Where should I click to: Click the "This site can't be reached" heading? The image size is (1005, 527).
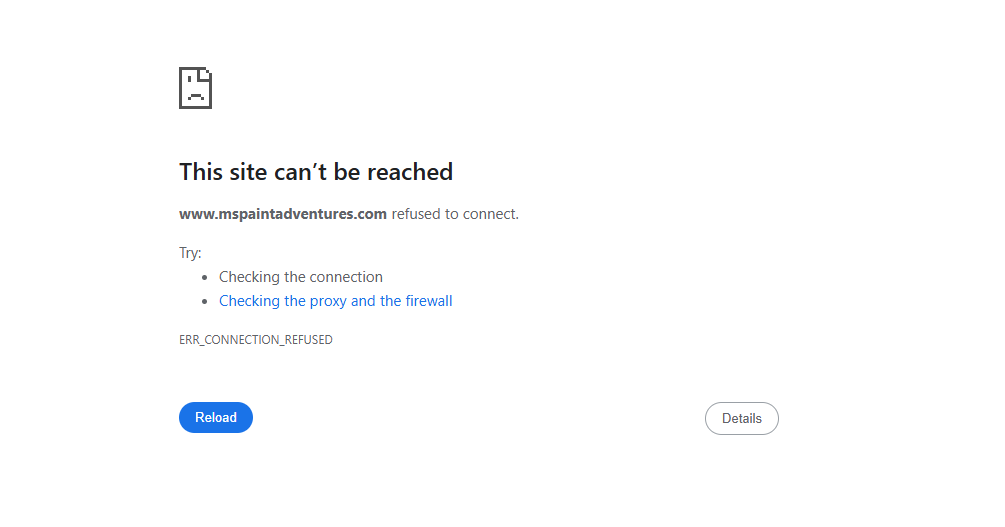[x=316, y=172]
